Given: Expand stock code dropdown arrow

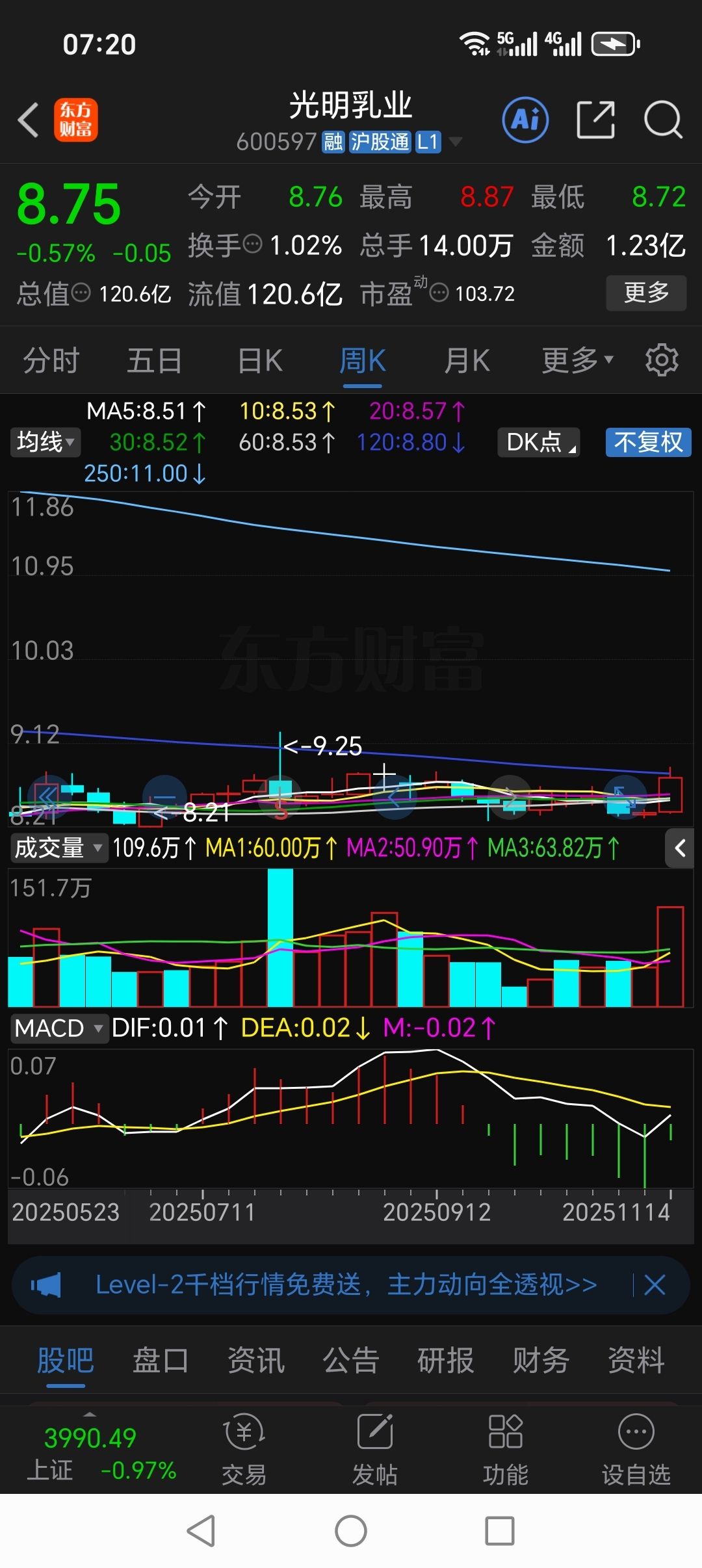Looking at the screenshot, I should (x=456, y=141).
